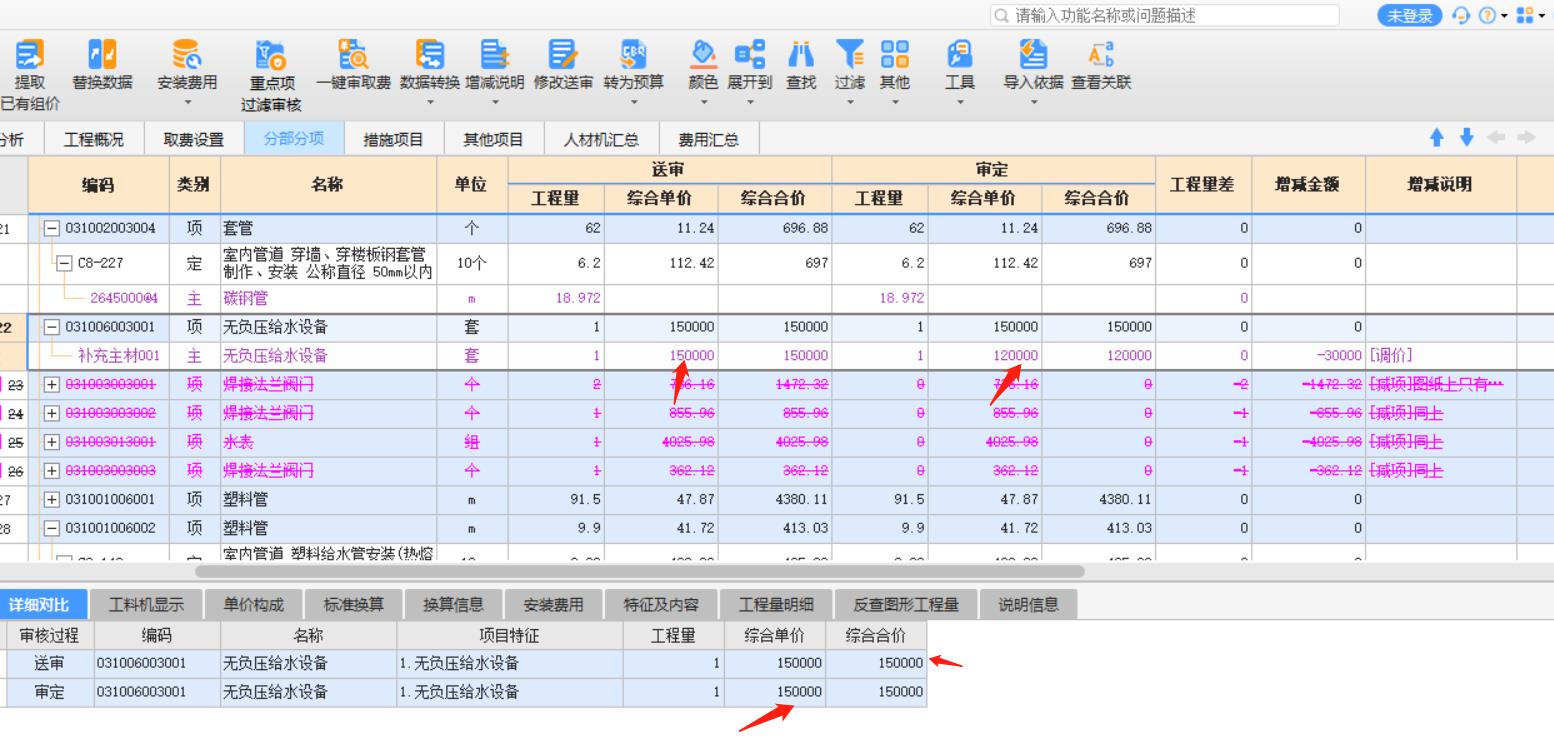Screen dimensions: 1554x751
Task: Open the 费用汇总 tab
Action: [x=708, y=140]
